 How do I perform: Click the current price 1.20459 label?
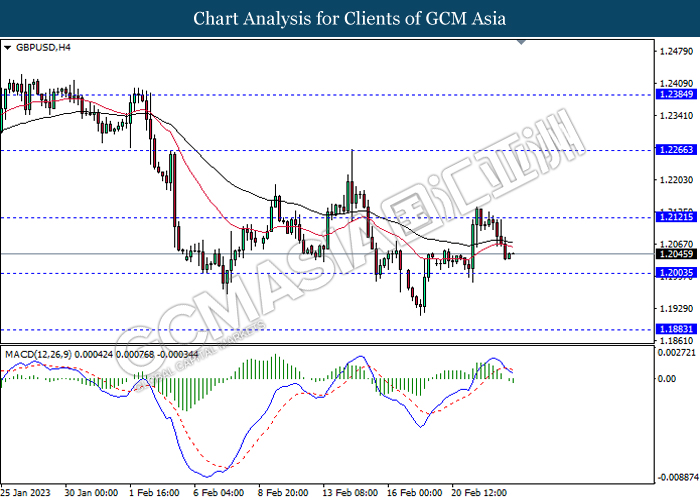pyautogui.click(x=676, y=254)
